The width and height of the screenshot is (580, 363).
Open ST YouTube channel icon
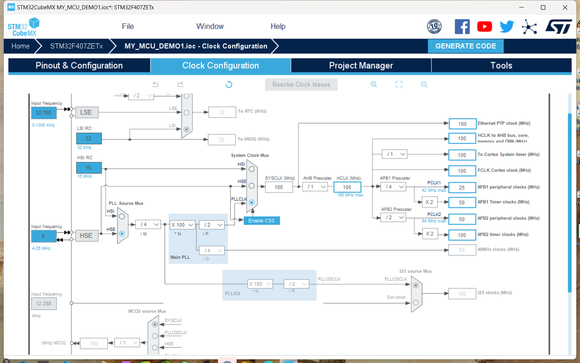(484, 27)
